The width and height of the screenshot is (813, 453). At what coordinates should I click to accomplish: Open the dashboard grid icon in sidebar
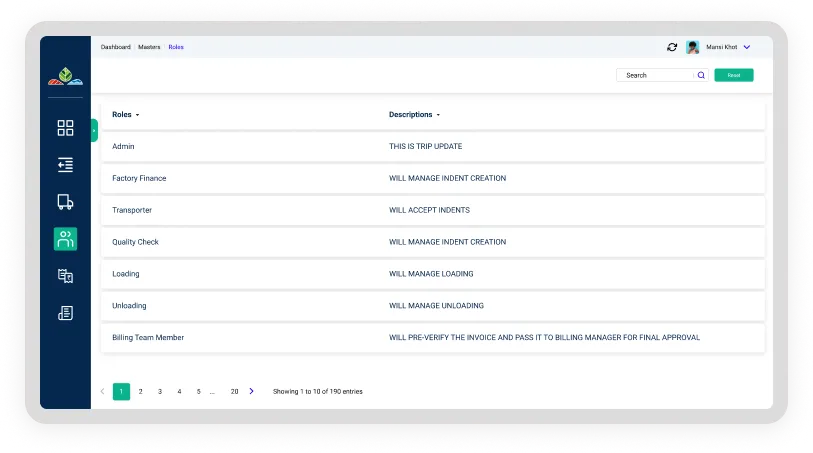tap(65, 128)
